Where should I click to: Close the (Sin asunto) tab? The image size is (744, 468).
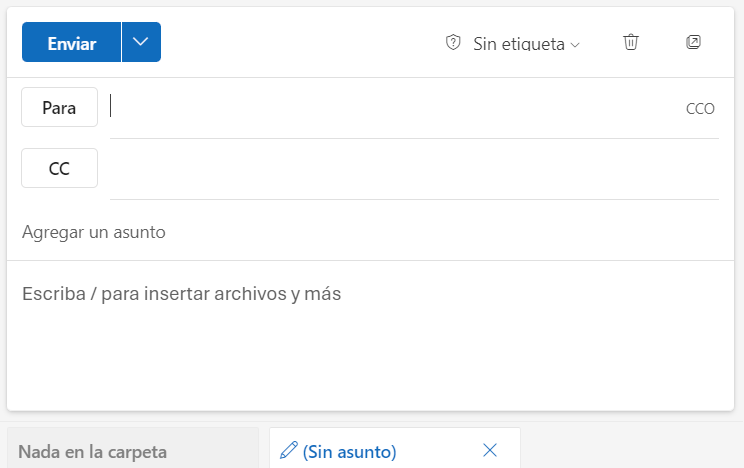pyautogui.click(x=490, y=450)
